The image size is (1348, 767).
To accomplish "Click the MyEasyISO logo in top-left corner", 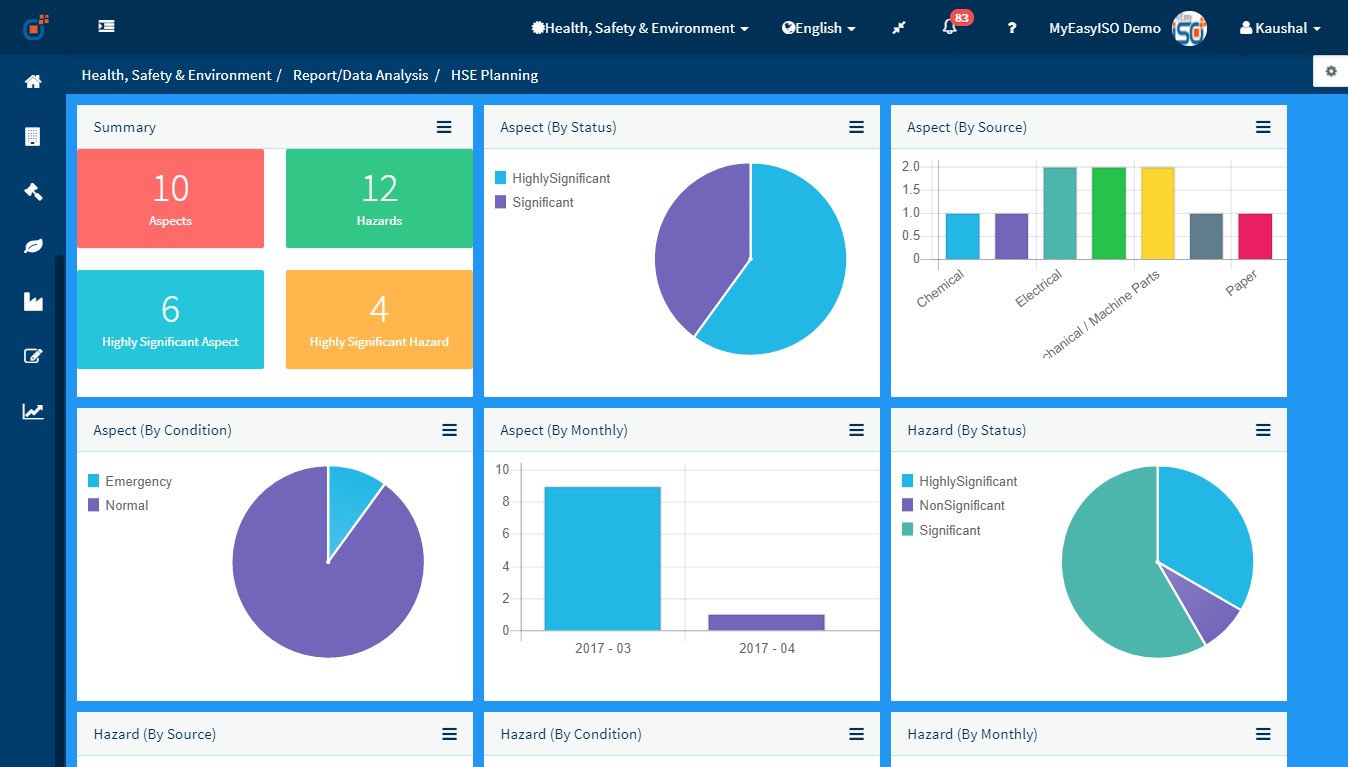I will point(36,27).
